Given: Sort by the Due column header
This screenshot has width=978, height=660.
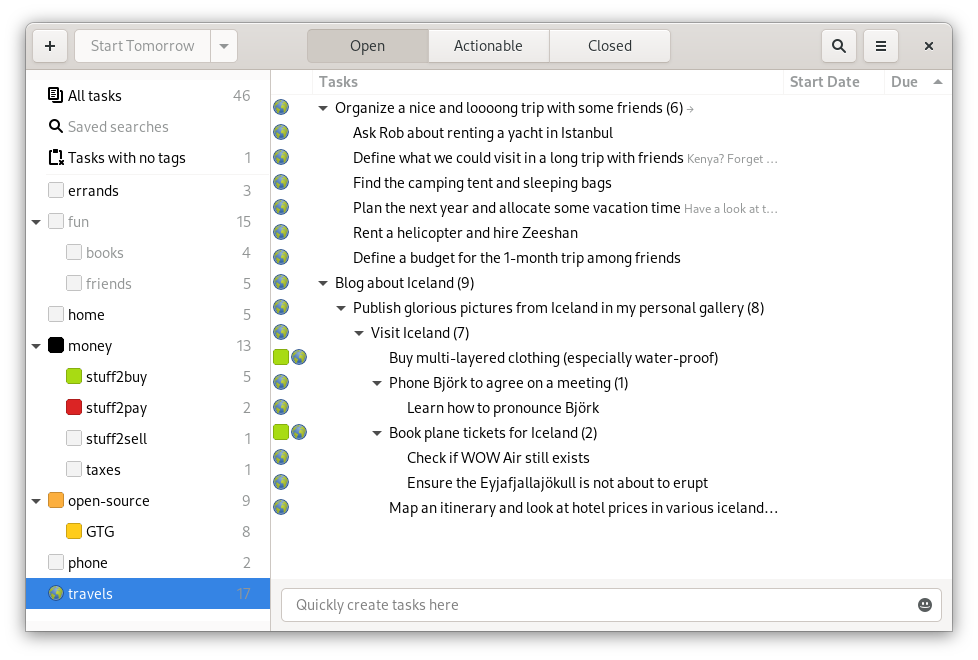Looking at the screenshot, I should 917,82.
